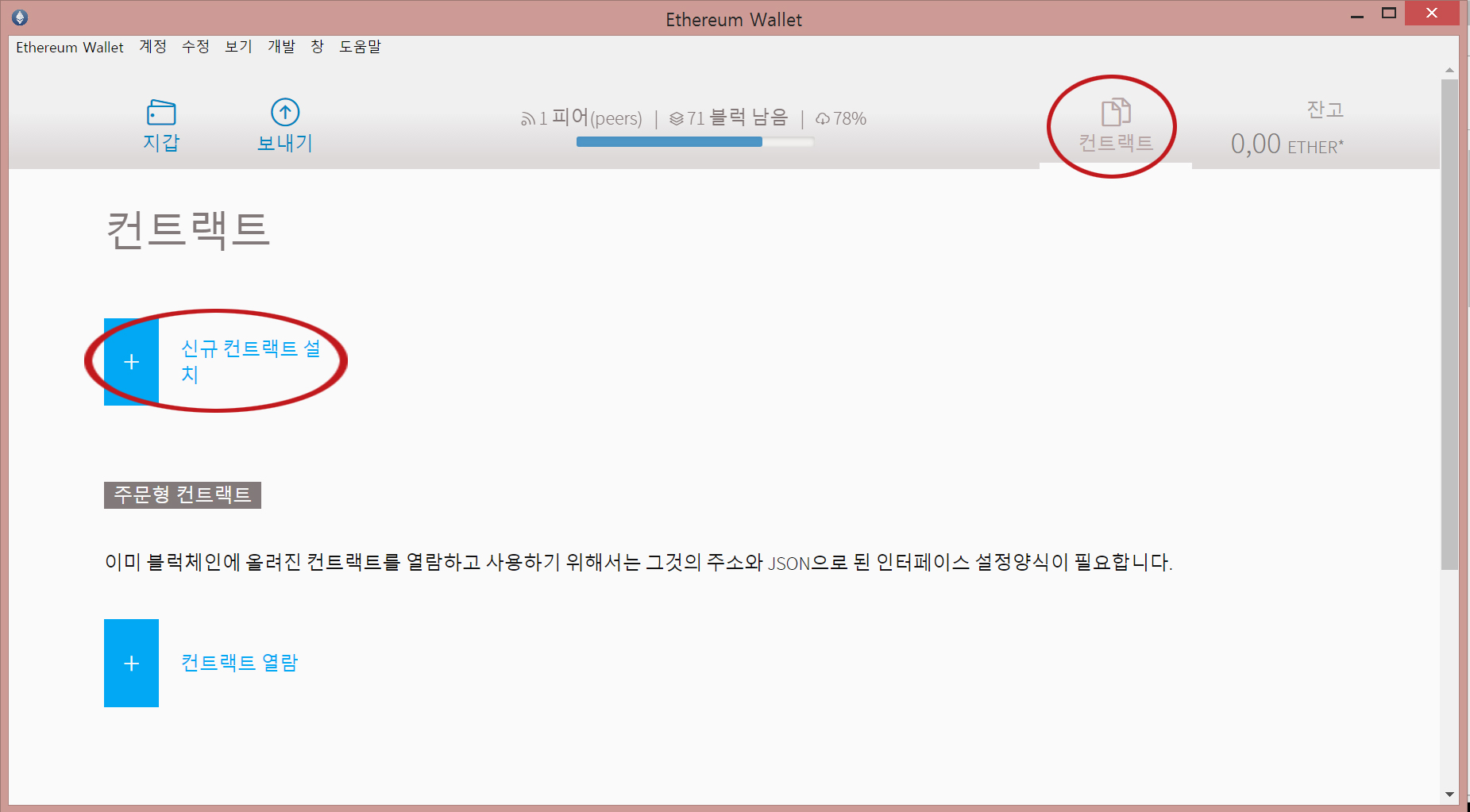Select the 보내기 send icon
The image size is (1470, 812).
pyautogui.click(x=284, y=111)
